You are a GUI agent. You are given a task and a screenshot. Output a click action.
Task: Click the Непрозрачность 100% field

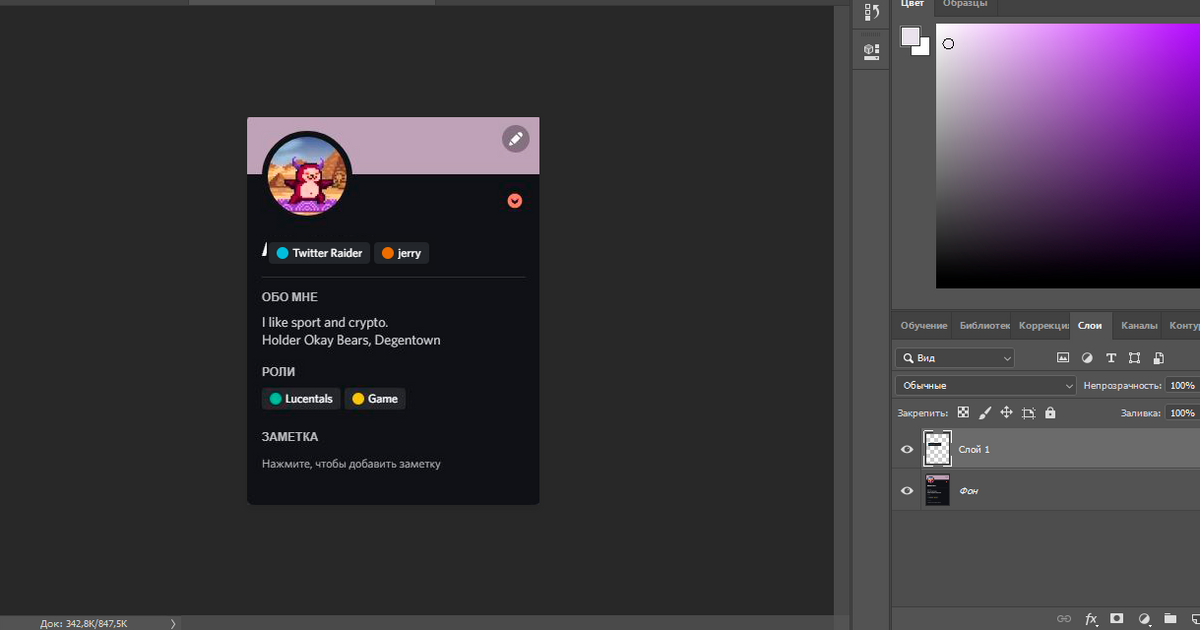[1182, 385]
